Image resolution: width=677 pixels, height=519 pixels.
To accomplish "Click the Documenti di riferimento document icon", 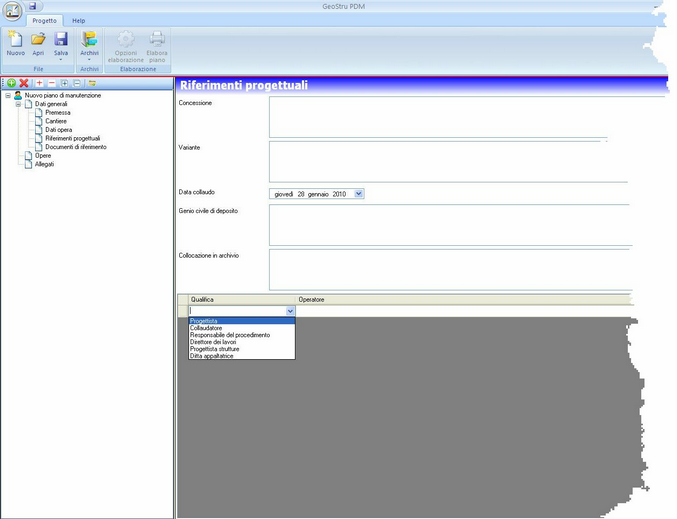I will 39,147.
